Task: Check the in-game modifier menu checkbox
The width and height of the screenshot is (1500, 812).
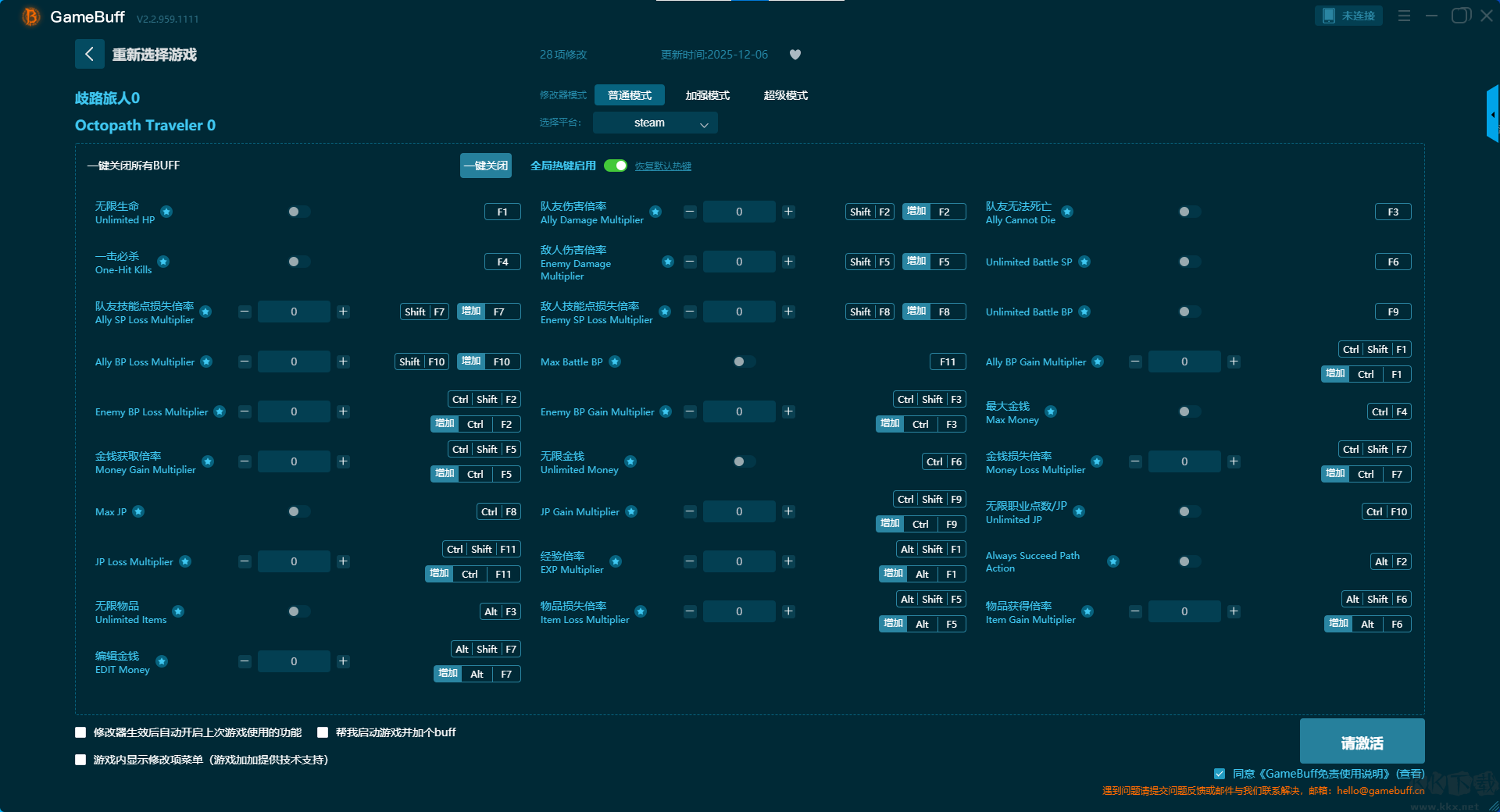Action: [x=80, y=760]
